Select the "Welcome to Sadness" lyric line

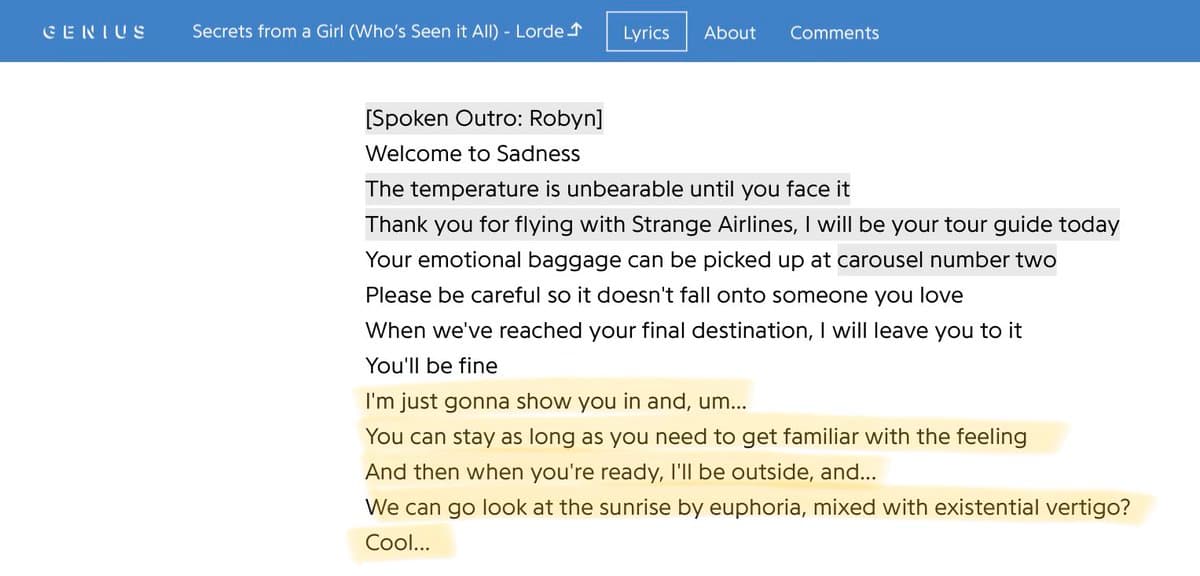[x=472, y=154]
